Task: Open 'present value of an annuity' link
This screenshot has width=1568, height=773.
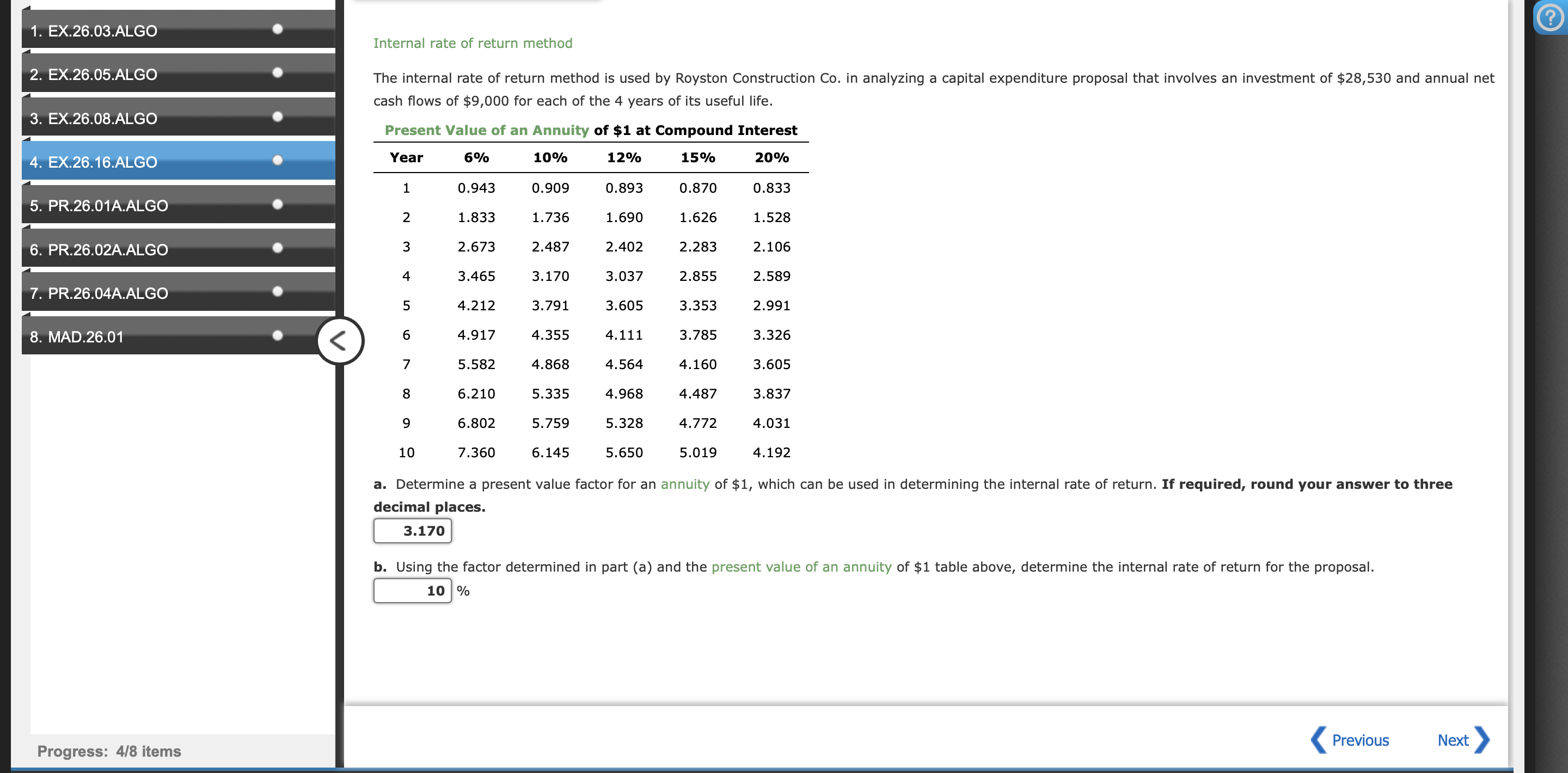Action: pos(801,567)
